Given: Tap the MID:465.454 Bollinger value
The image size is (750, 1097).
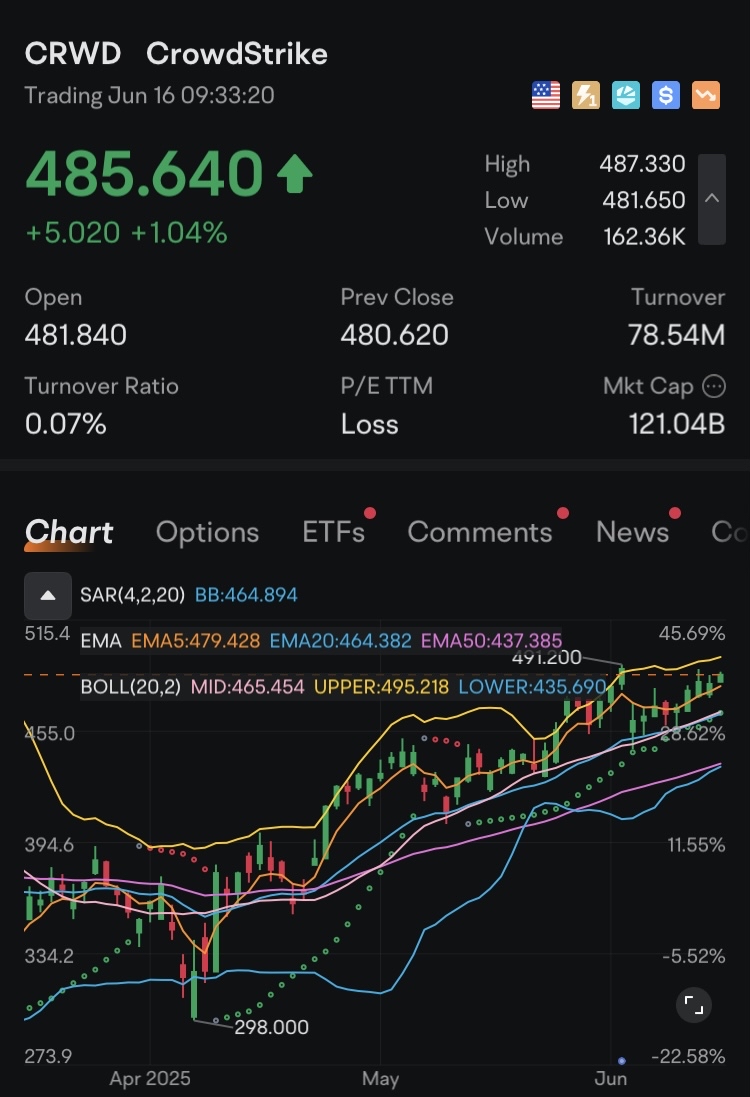Looking at the screenshot, I should (248, 686).
